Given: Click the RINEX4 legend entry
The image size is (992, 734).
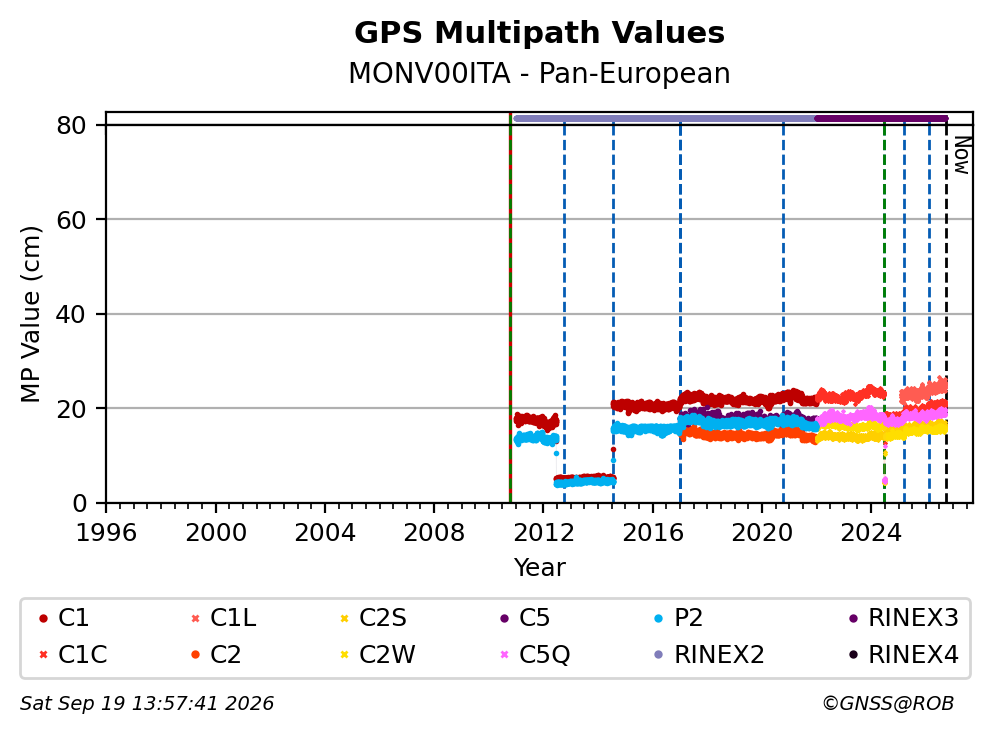Looking at the screenshot, I should [x=903, y=654].
